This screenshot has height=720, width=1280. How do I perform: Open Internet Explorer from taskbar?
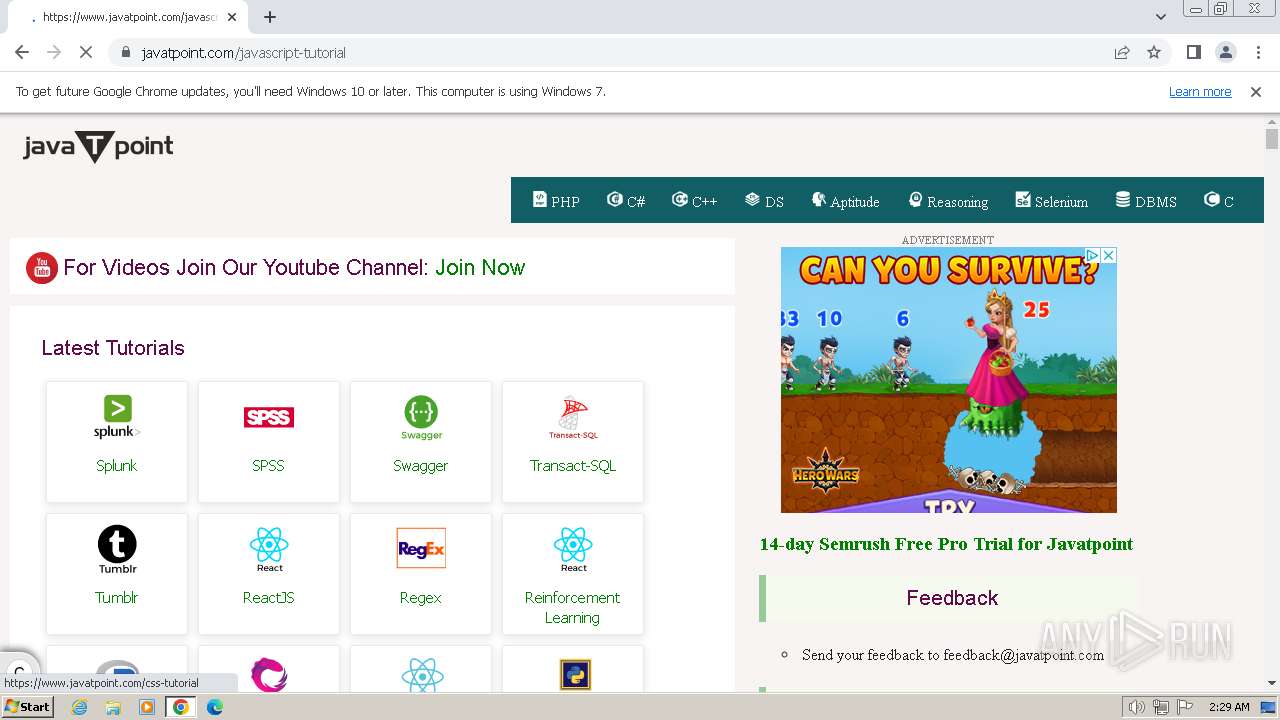80,707
